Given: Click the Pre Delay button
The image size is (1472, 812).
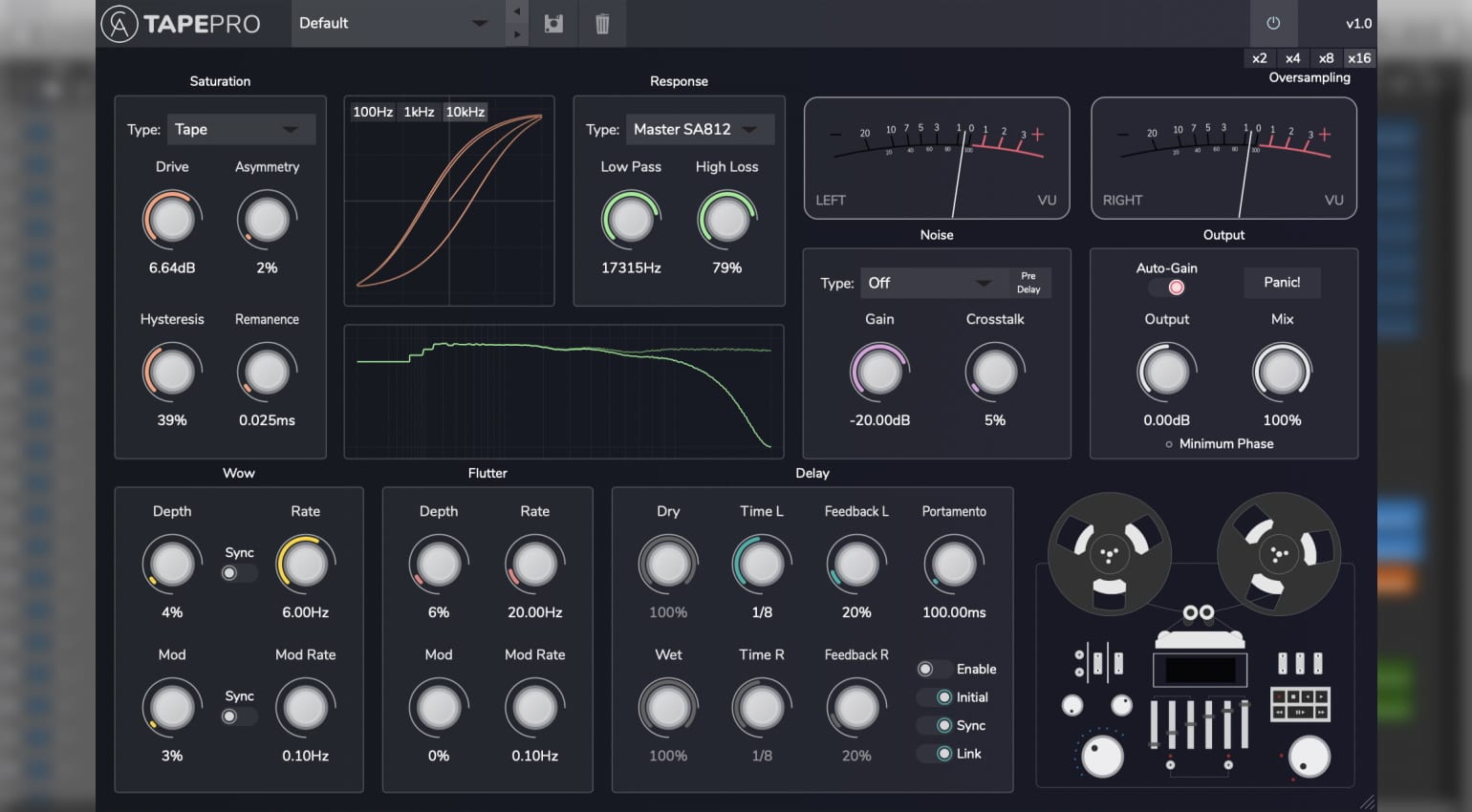Looking at the screenshot, I should pyautogui.click(x=1028, y=283).
